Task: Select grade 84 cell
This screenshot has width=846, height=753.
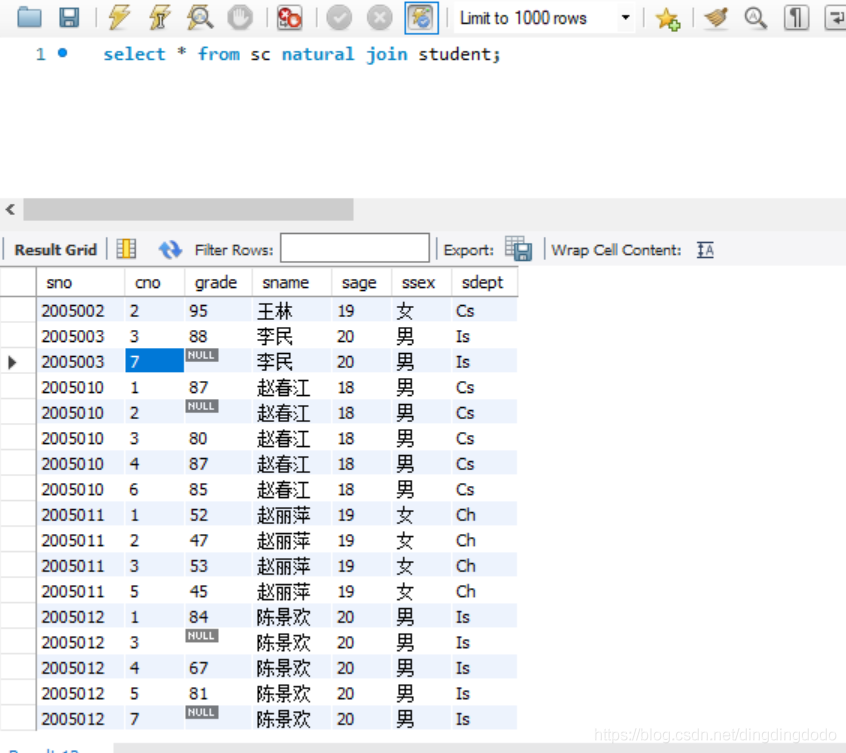Action: coord(218,617)
